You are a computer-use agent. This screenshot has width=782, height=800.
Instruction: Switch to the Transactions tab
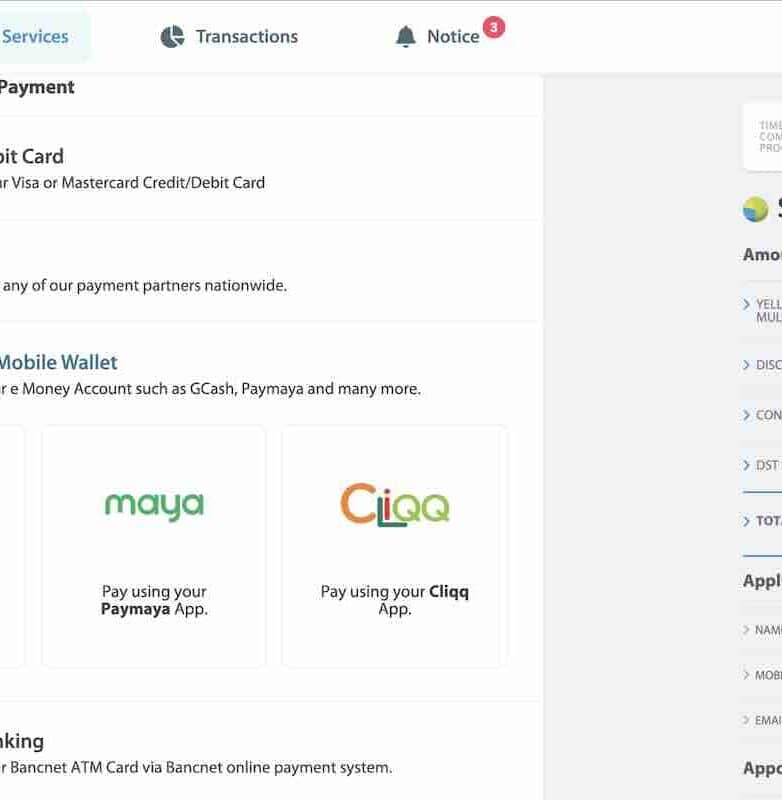[x=246, y=37]
